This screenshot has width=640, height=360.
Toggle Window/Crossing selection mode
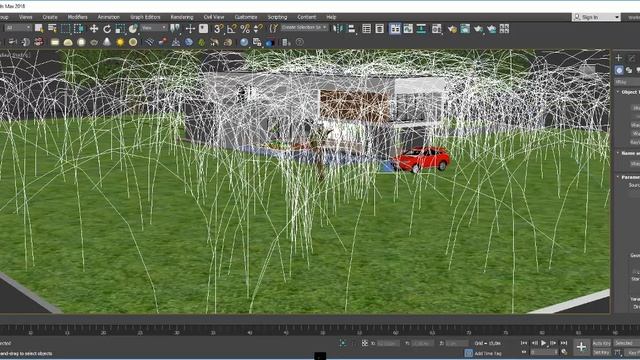click(78, 28)
